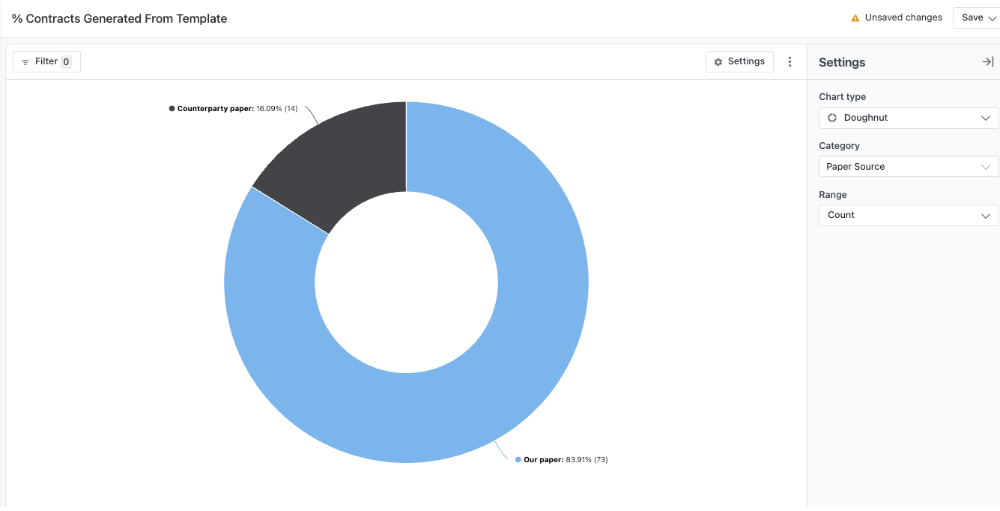
Task: Click the Doughnut chart type icon
Action: tap(832, 118)
